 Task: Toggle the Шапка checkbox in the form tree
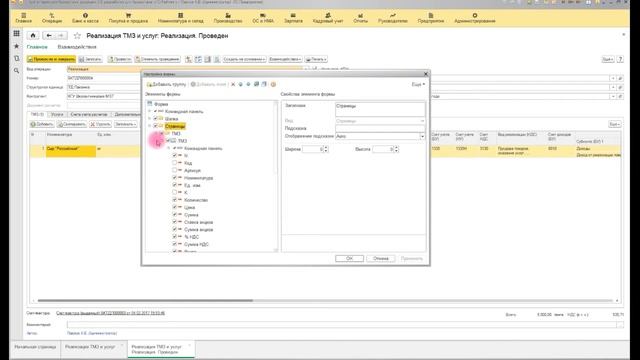[155, 118]
